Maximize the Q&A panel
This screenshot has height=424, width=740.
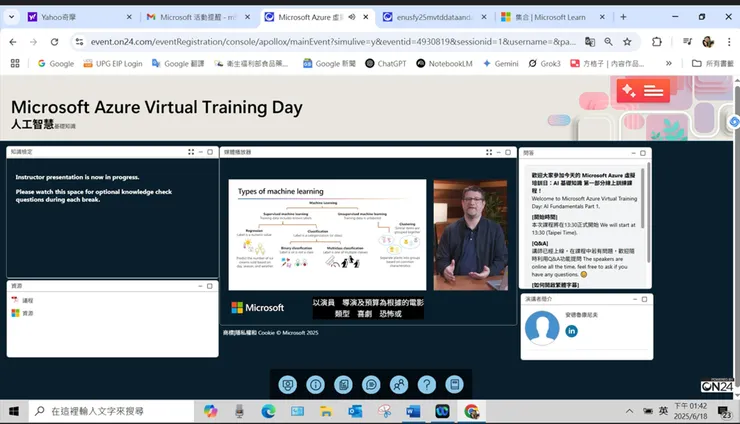[x=645, y=153]
